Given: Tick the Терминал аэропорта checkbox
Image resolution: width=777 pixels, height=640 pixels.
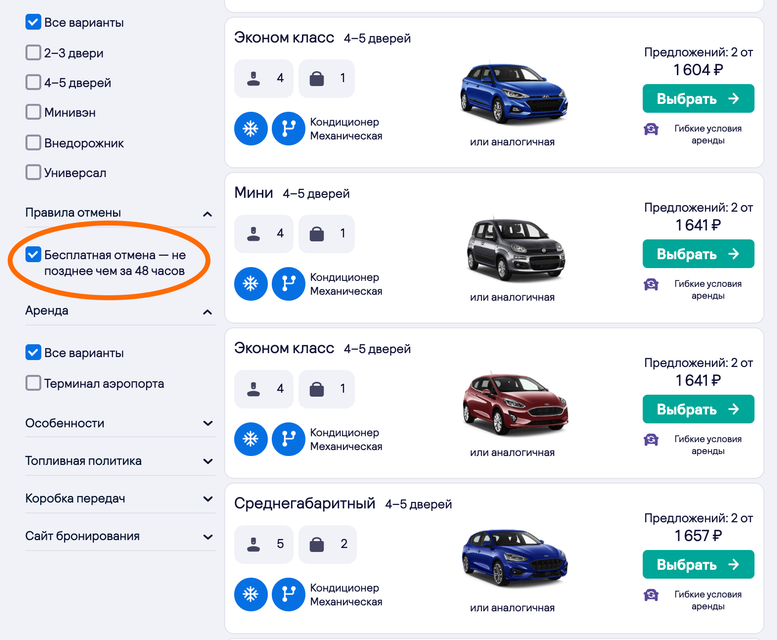Looking at the screenshot, I should point(34,383).
